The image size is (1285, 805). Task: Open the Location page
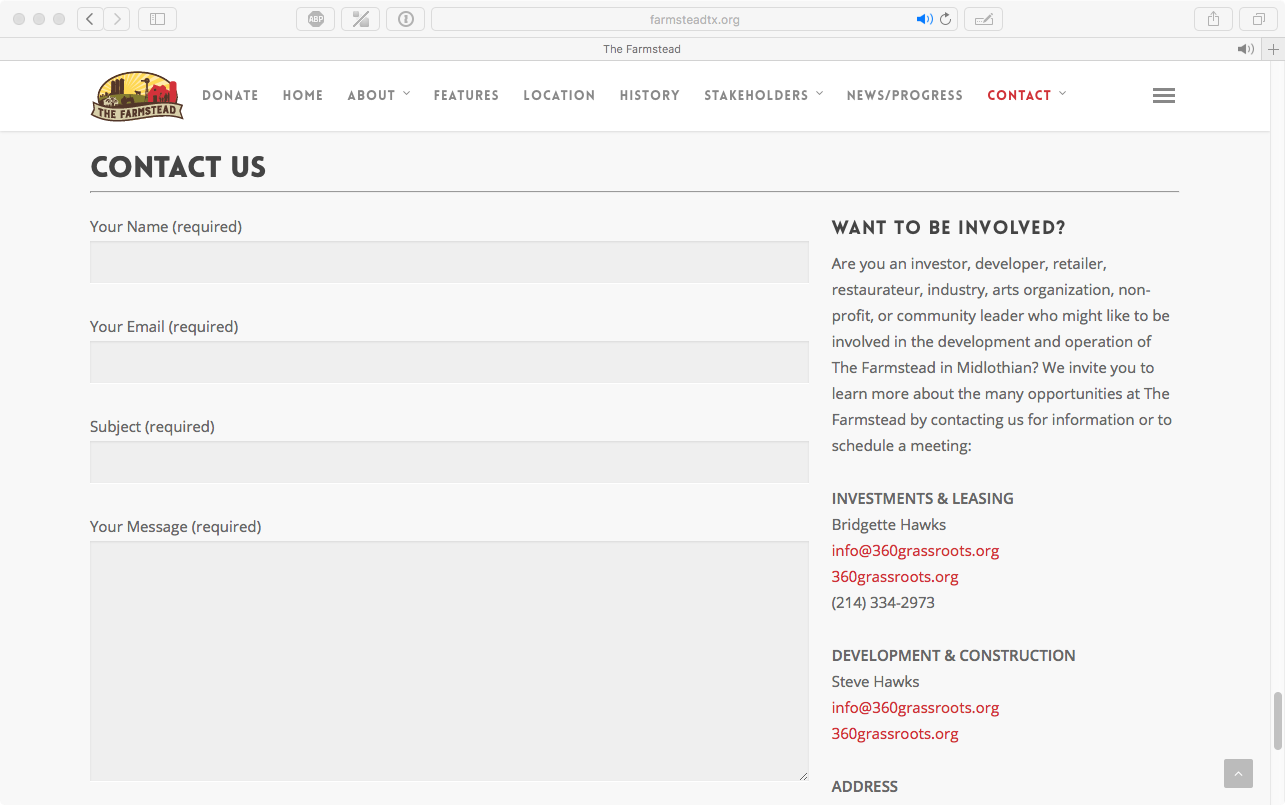[559, 96]
